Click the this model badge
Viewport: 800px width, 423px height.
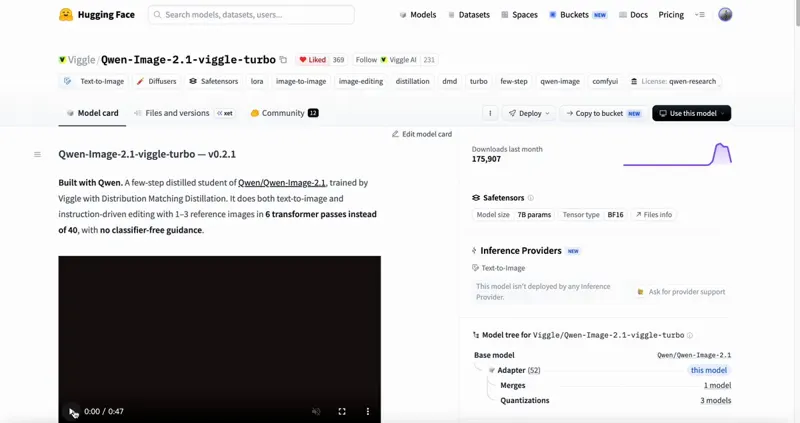(x=709, y=370)
